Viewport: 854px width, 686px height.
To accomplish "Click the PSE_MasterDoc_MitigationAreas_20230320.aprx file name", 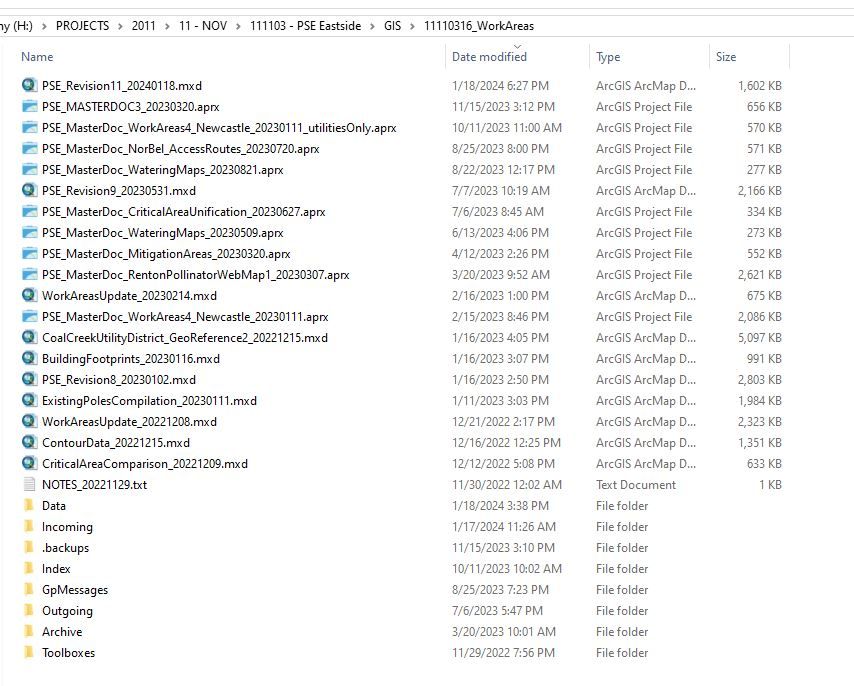I will [x=166, y=254].
